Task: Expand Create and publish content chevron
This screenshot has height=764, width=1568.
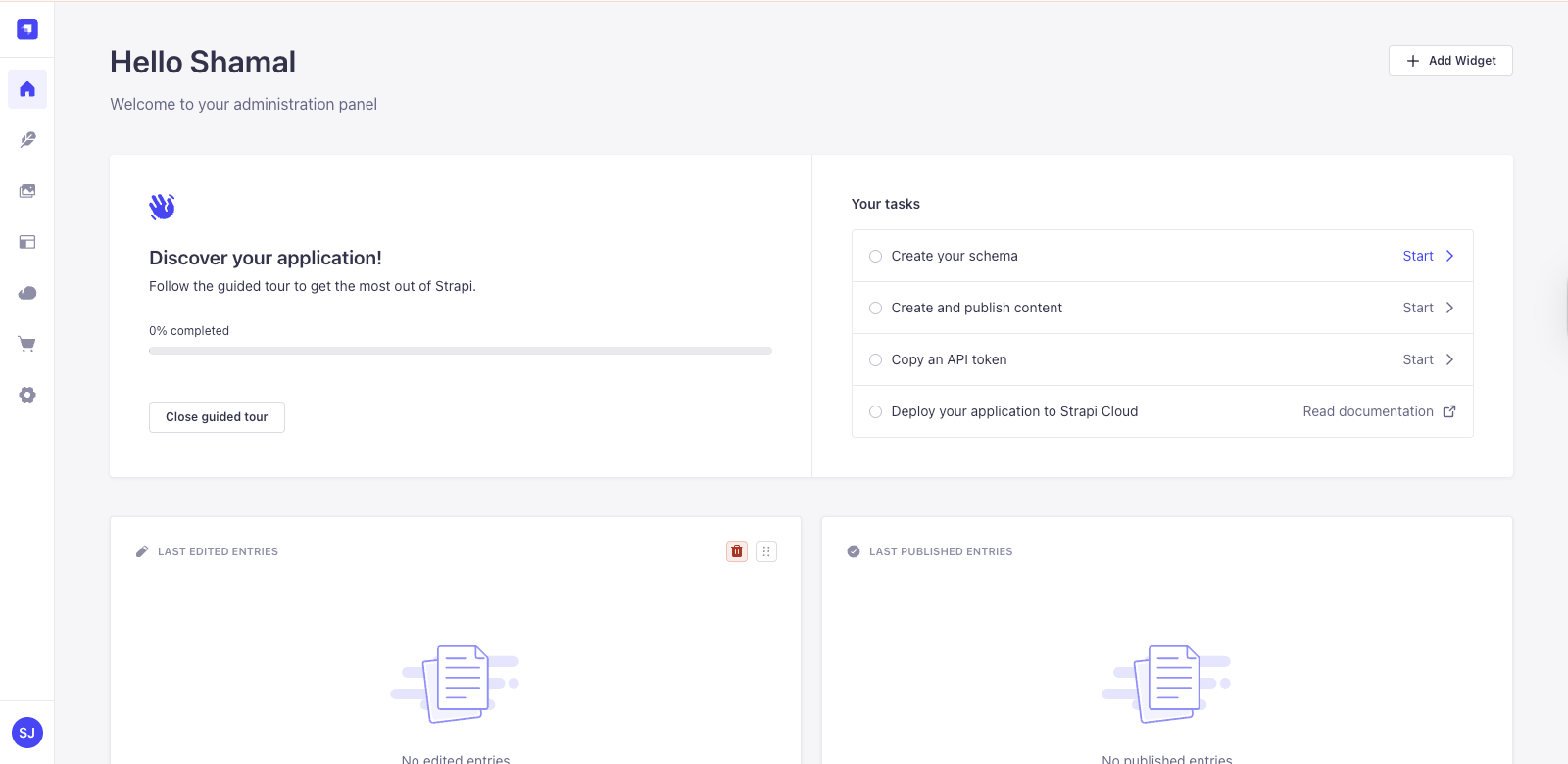Action: click(1449, 308)
